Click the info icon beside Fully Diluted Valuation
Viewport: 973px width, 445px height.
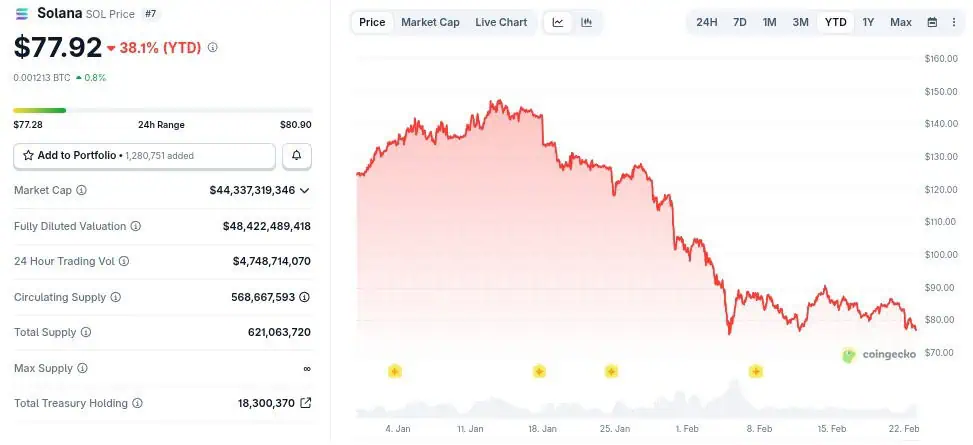[x=136, y=226]
